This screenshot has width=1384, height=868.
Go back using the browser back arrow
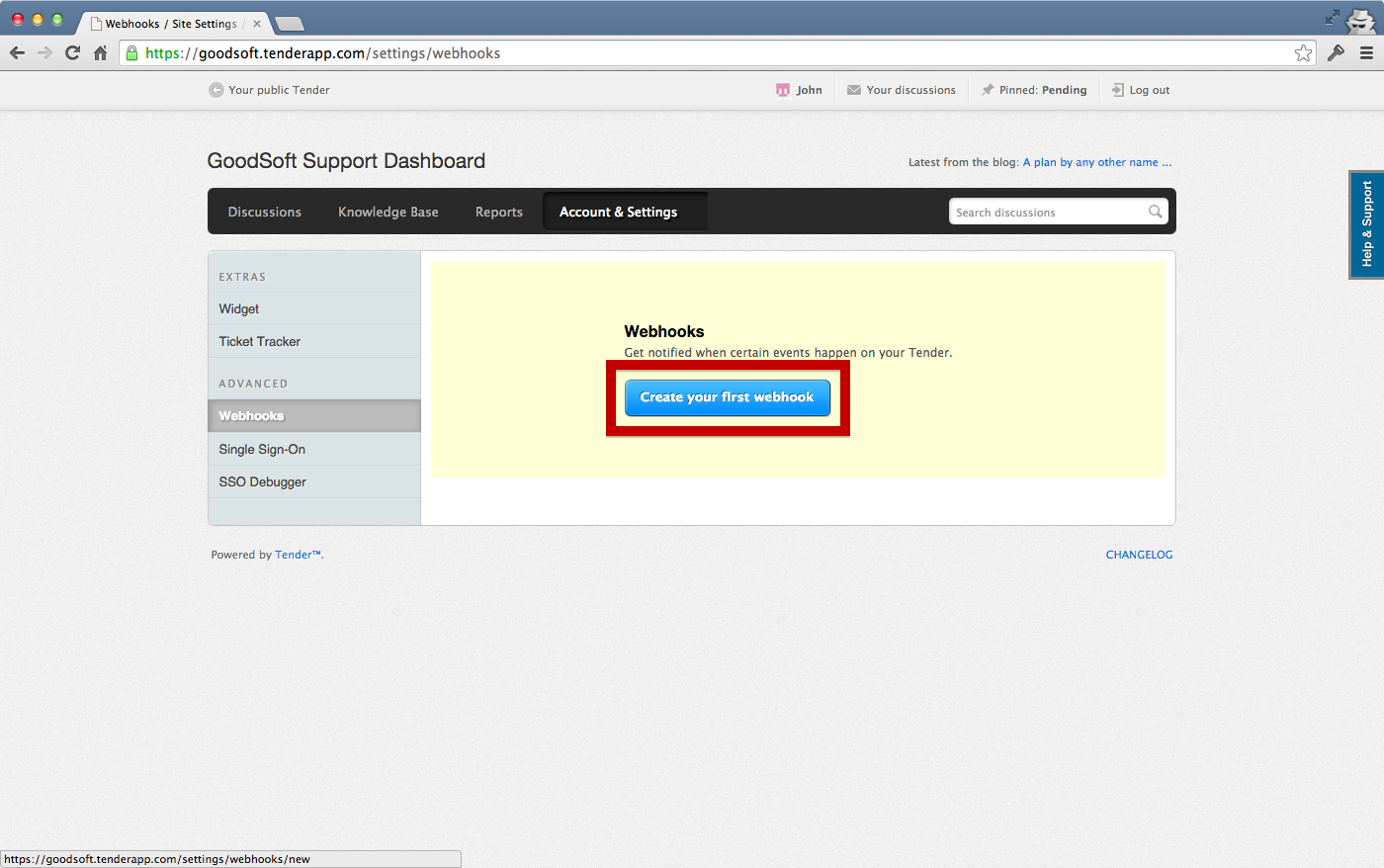[x=17, y=53]
